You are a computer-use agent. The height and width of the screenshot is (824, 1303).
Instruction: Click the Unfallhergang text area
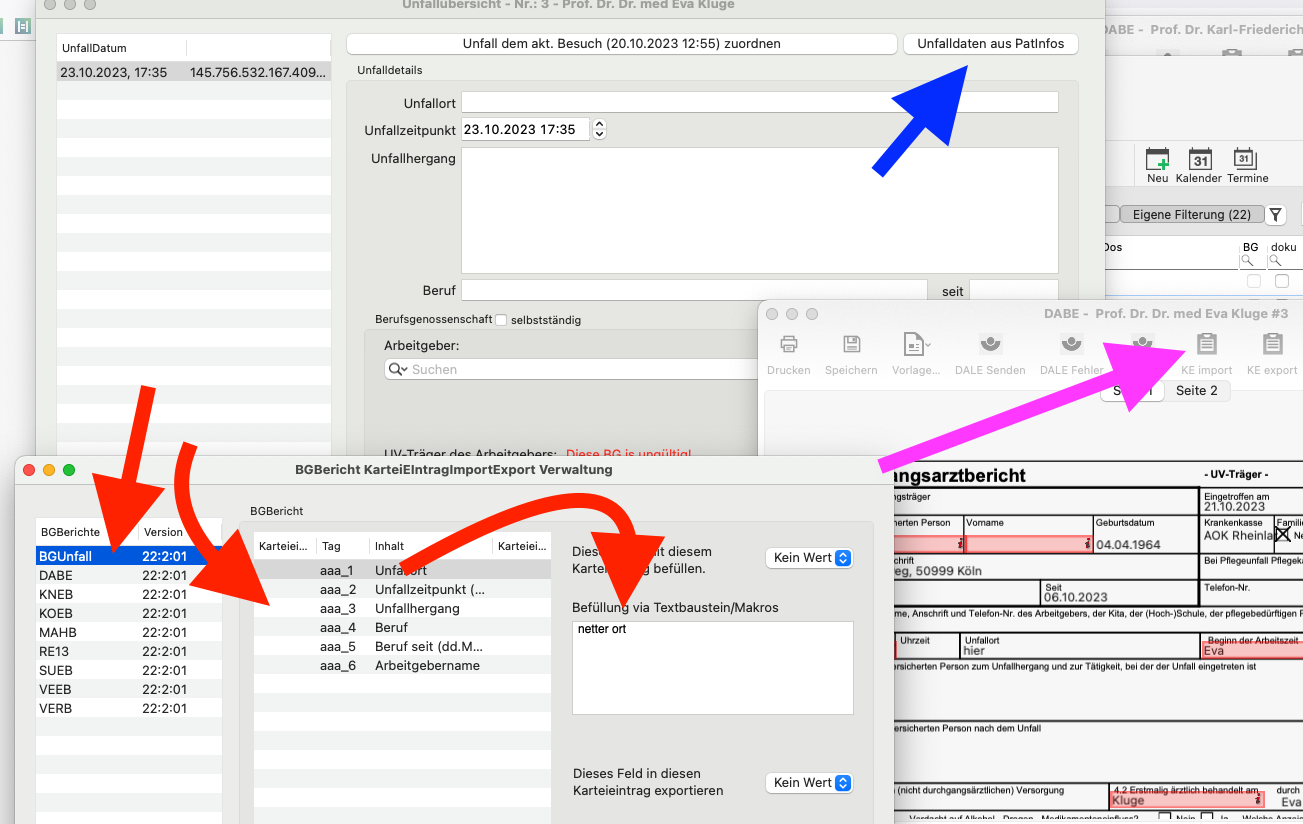click(x=759, y=210)
